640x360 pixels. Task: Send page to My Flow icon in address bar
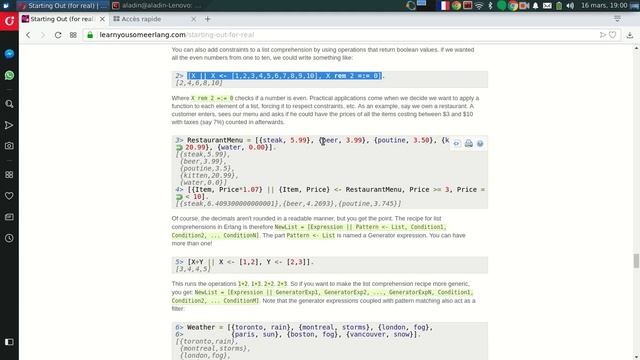pos(602,35)
